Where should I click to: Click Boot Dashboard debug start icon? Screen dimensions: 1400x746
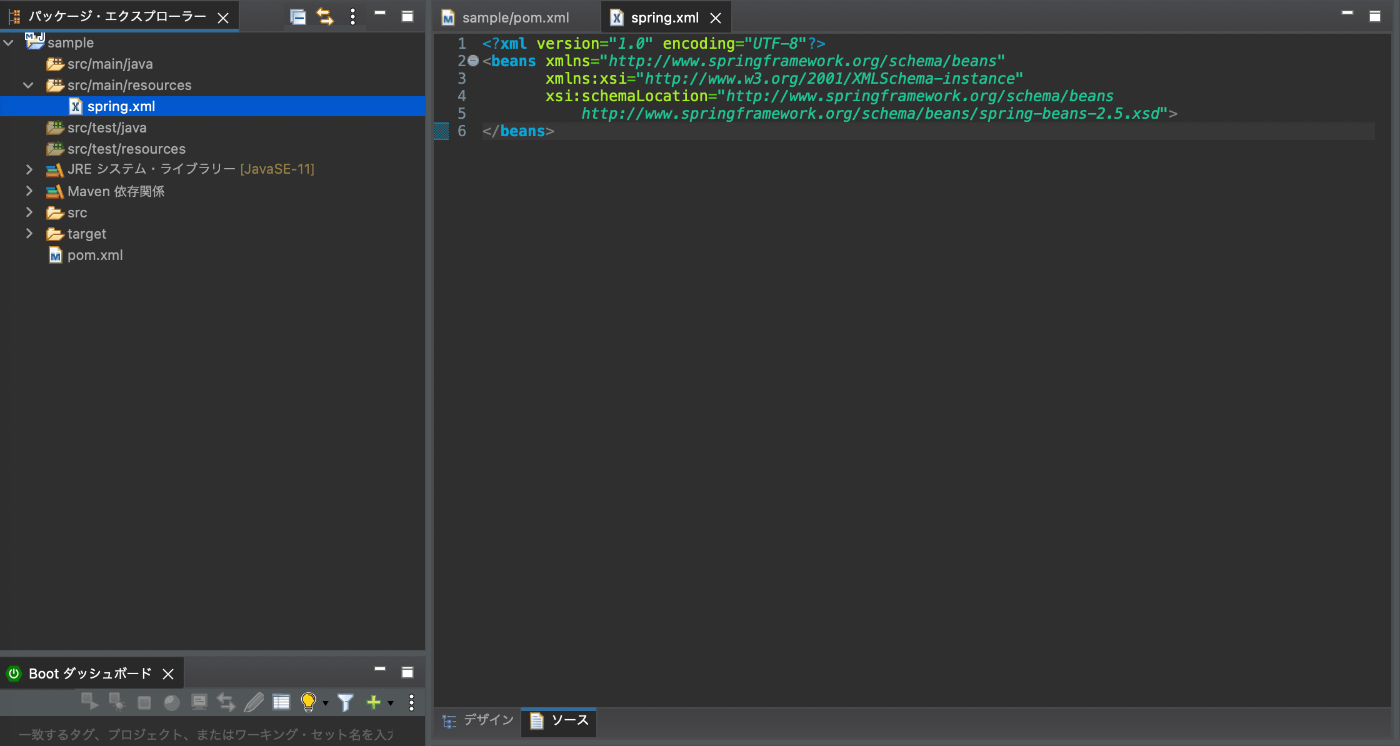(117, 702)
